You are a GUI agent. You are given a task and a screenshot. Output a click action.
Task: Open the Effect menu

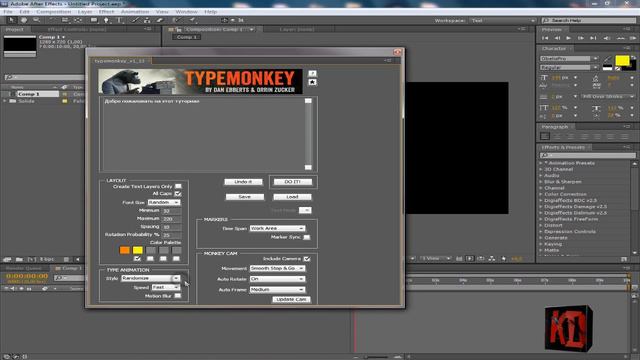tap(107, 12)
